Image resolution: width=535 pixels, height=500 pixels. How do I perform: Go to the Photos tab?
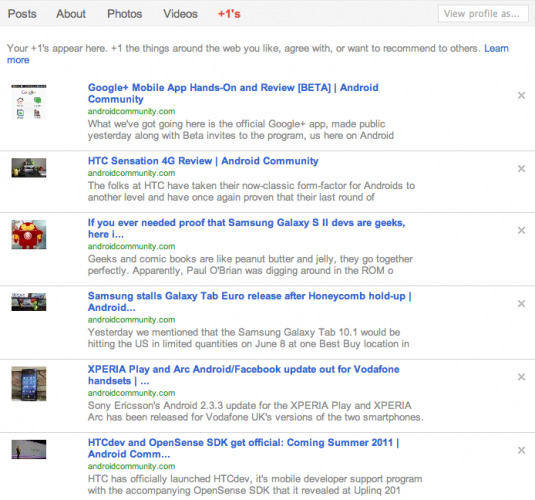125,14
